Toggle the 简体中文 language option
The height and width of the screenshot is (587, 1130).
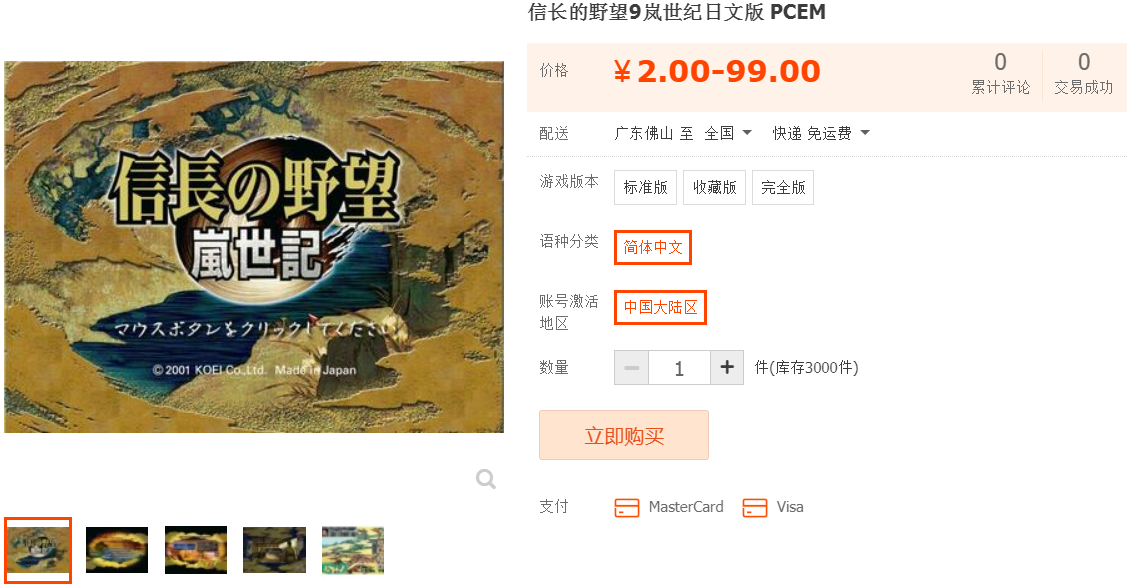653,247
